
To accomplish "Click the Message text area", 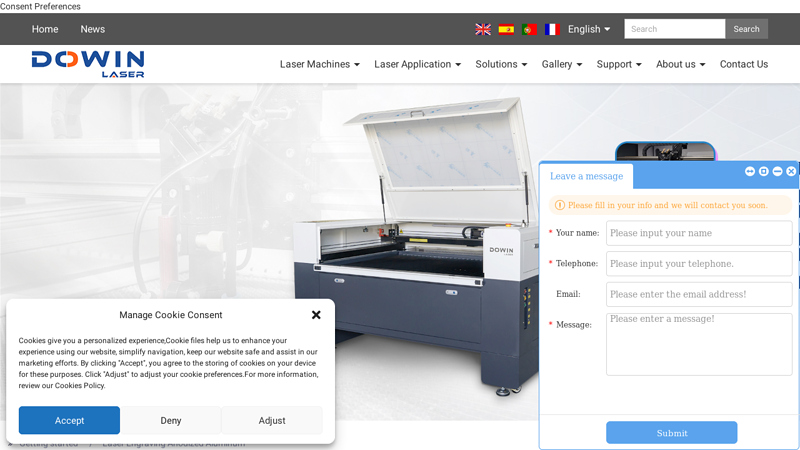I will pos(699,344).
